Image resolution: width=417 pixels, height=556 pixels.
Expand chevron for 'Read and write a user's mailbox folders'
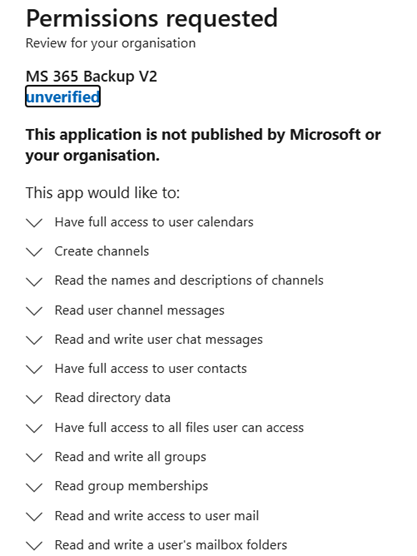point(34,545)
